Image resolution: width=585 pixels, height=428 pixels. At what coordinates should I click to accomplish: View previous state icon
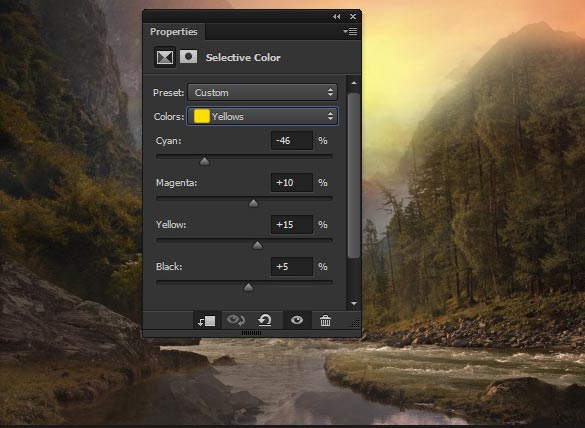[236, 320]
